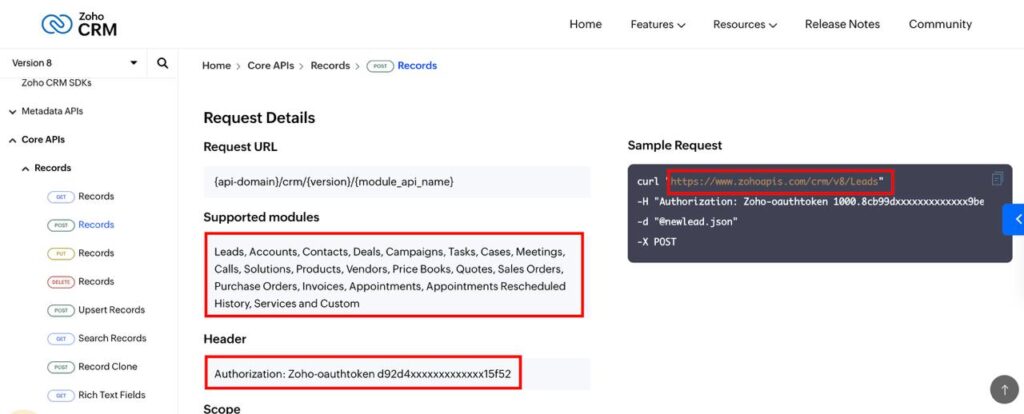This screenshot has width=1024, height=414.
Task: Open the search magnifier icon
Action: (x=163, y=63)
